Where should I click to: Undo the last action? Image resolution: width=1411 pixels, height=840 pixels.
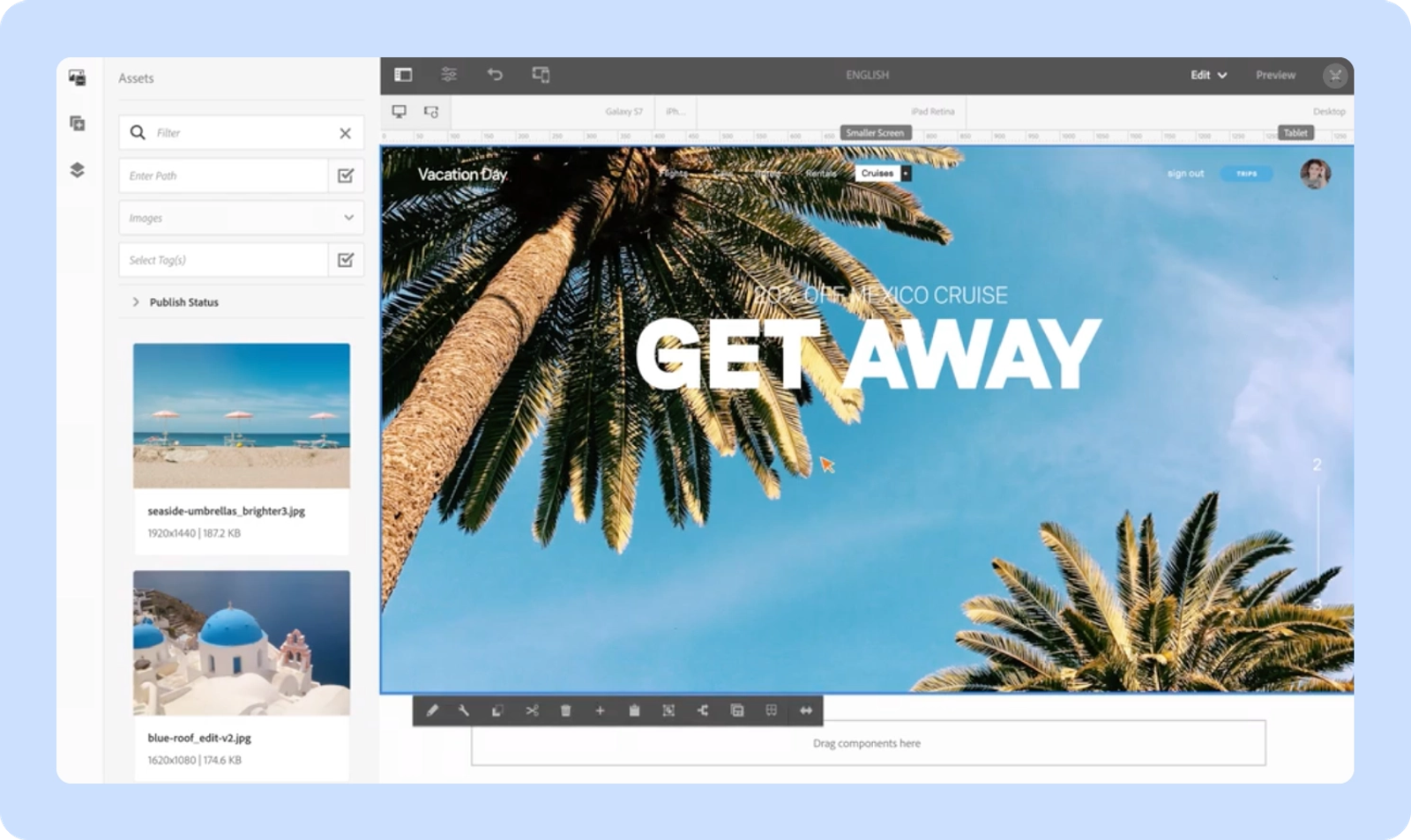495,75
